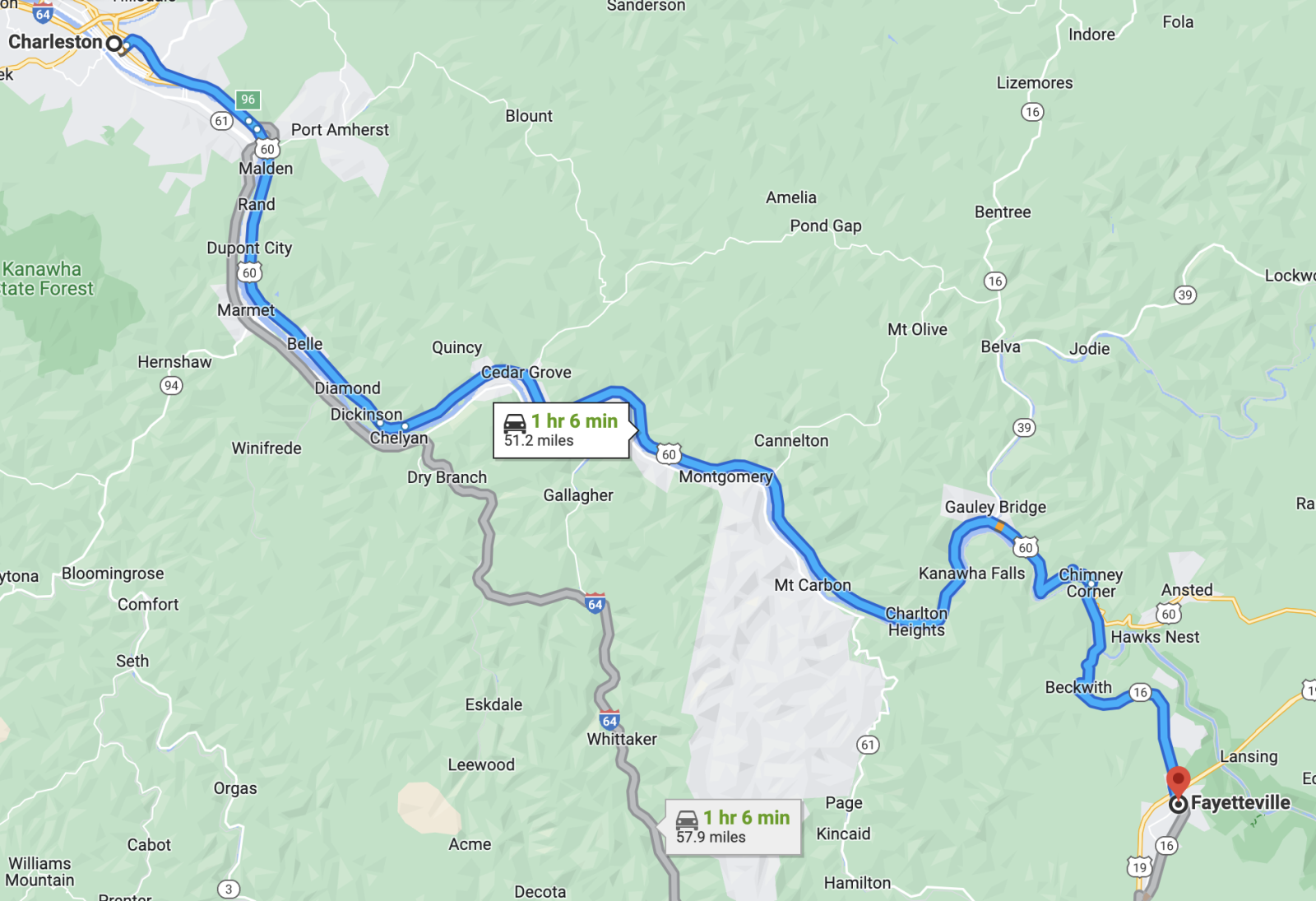
Task: Click the Chimney Corner label
Action: pyautogui.click(x=1091, y=583)
